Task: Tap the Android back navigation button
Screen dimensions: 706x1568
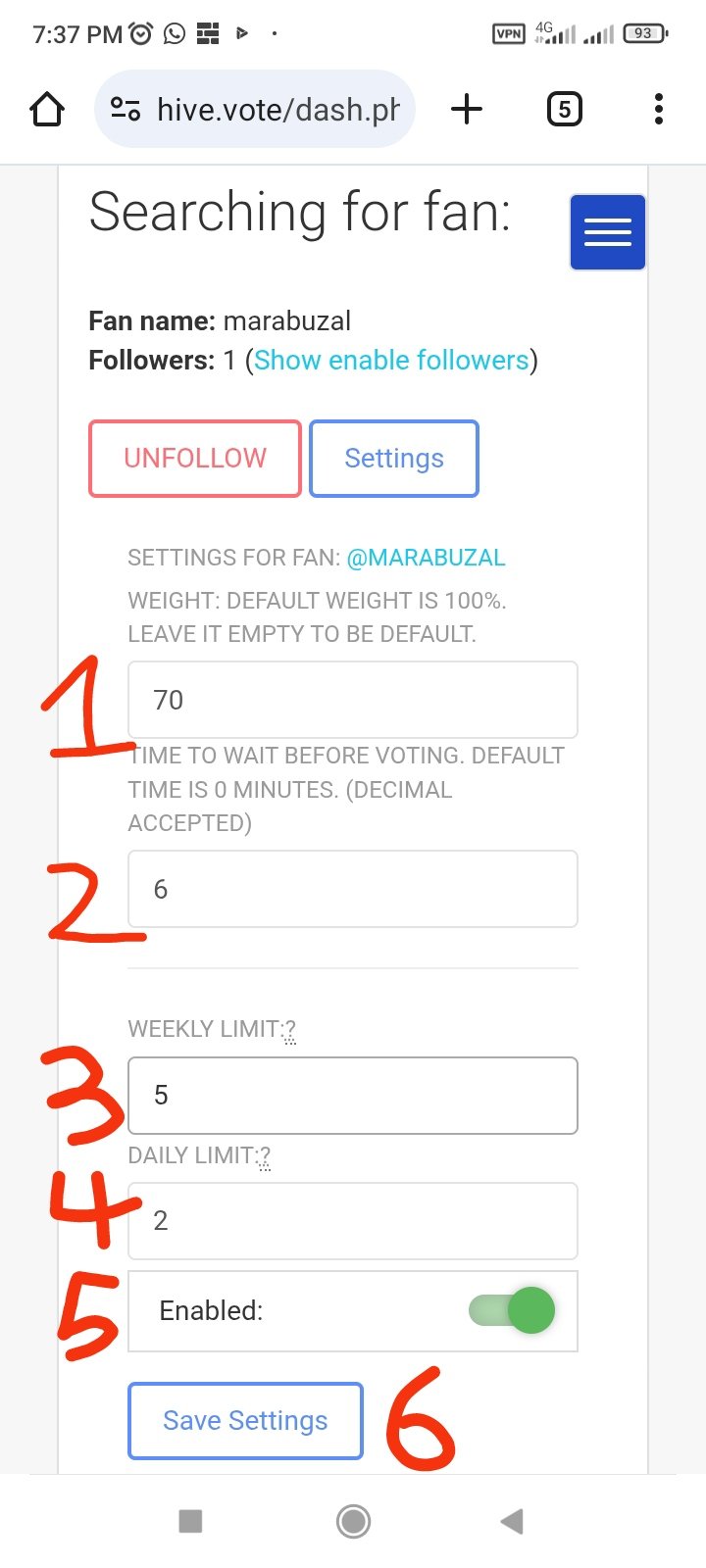Action: coord(511,1521)
